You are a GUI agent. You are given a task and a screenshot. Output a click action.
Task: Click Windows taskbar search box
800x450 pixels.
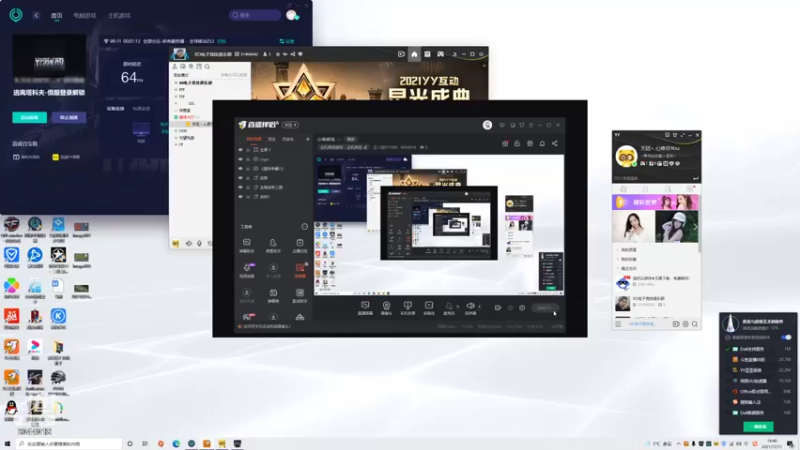69,444
